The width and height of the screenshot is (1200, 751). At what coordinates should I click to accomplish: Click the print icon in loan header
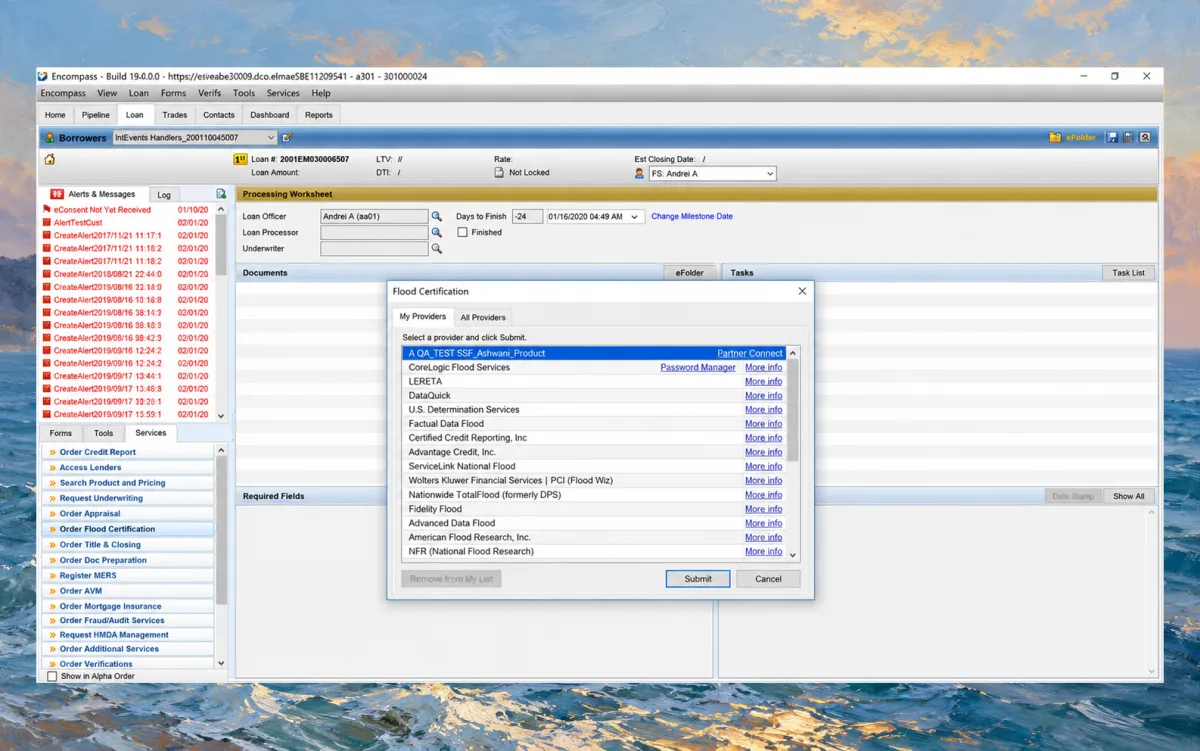click(x=1128, y=137)
